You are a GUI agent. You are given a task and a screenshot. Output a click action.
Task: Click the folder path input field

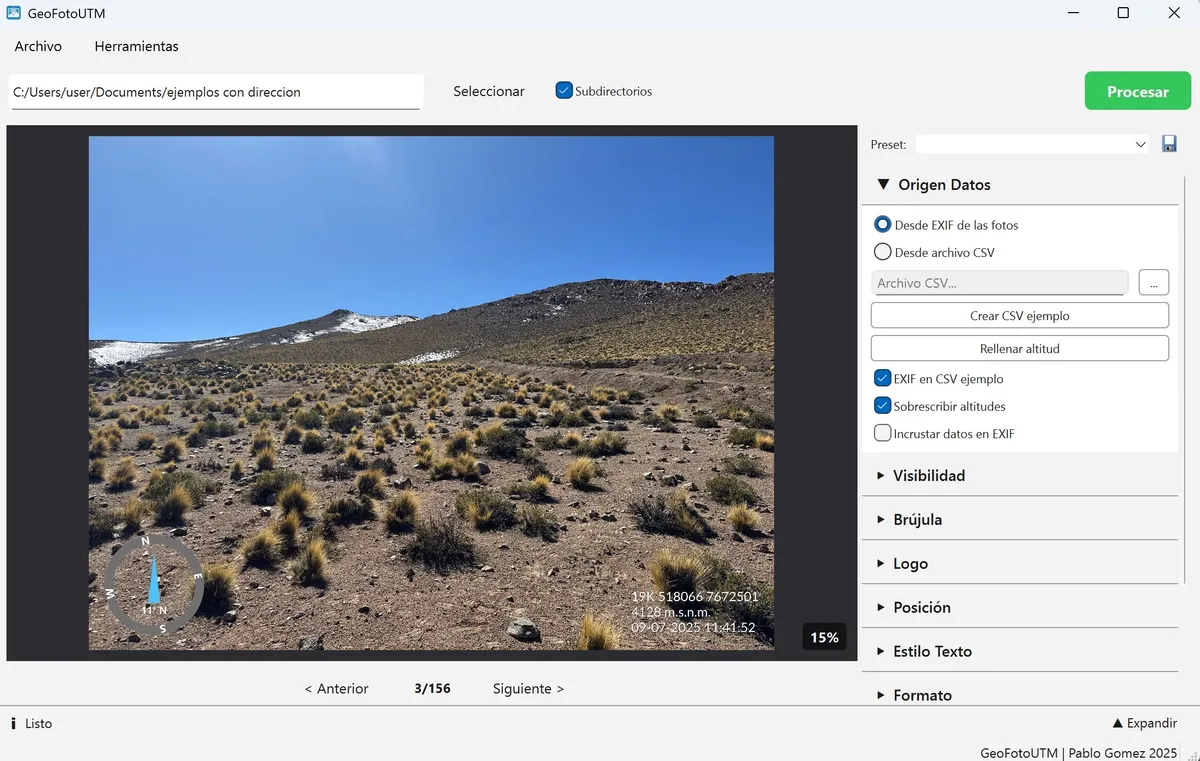tap(216, 92)
